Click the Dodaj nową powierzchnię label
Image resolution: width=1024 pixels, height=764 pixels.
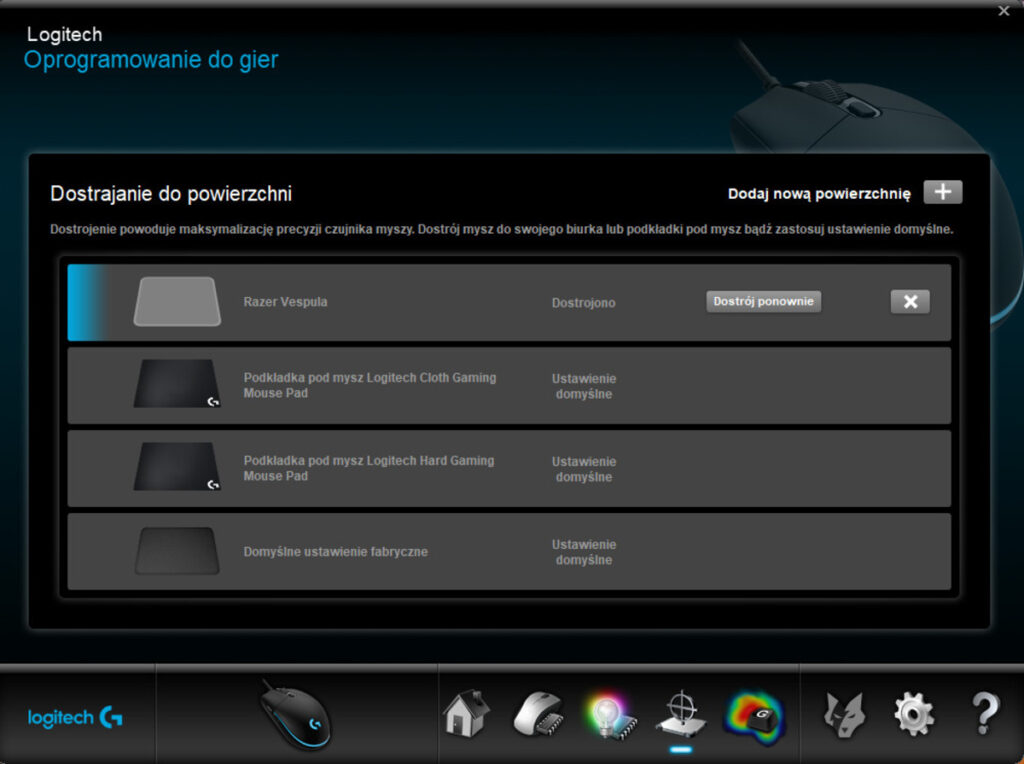click(819, 193)
